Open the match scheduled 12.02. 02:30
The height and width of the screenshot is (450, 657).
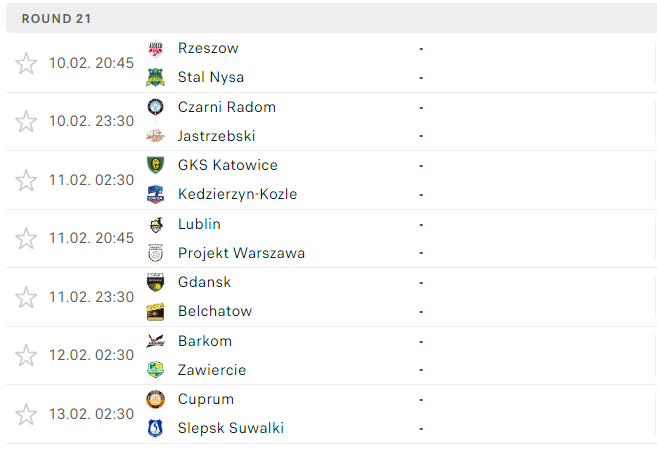(x=331, y=355)
